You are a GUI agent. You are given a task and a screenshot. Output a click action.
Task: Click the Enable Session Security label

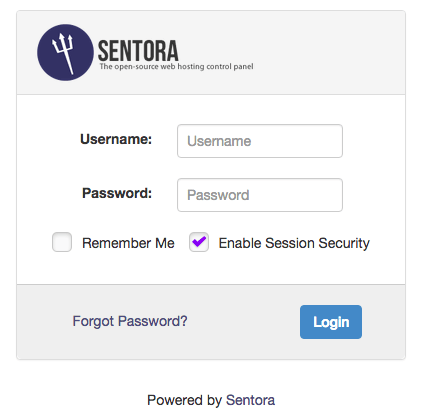(294, 243)
